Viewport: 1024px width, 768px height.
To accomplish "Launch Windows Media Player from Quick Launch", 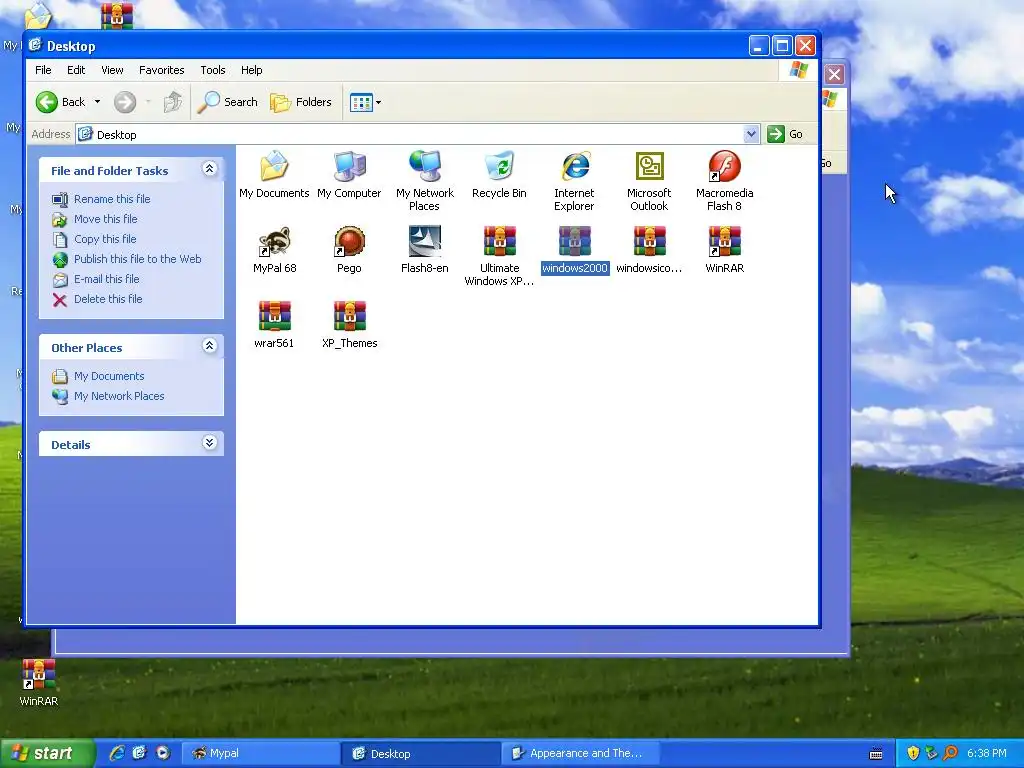I will click(163, 753).
